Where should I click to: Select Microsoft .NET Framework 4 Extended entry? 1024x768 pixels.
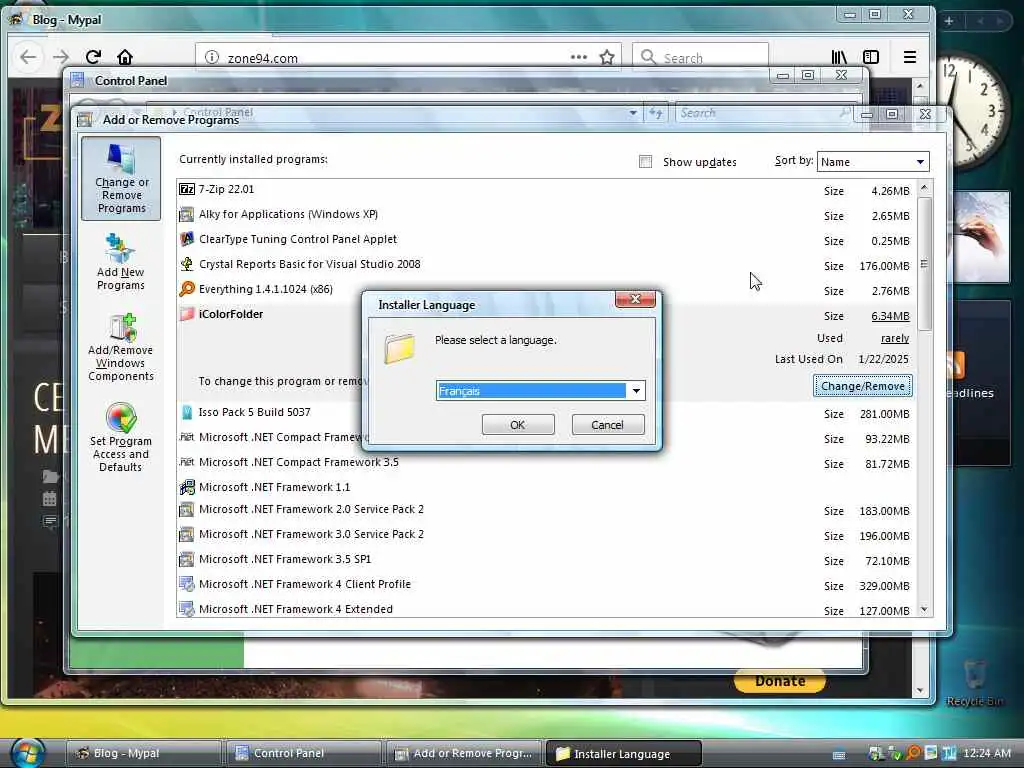coord(296,609)
